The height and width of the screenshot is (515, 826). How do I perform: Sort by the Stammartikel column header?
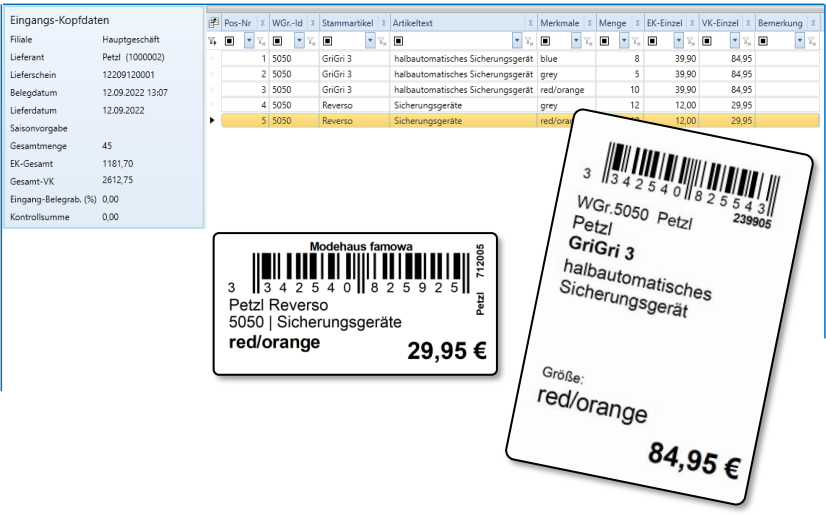tap(348, 23)
